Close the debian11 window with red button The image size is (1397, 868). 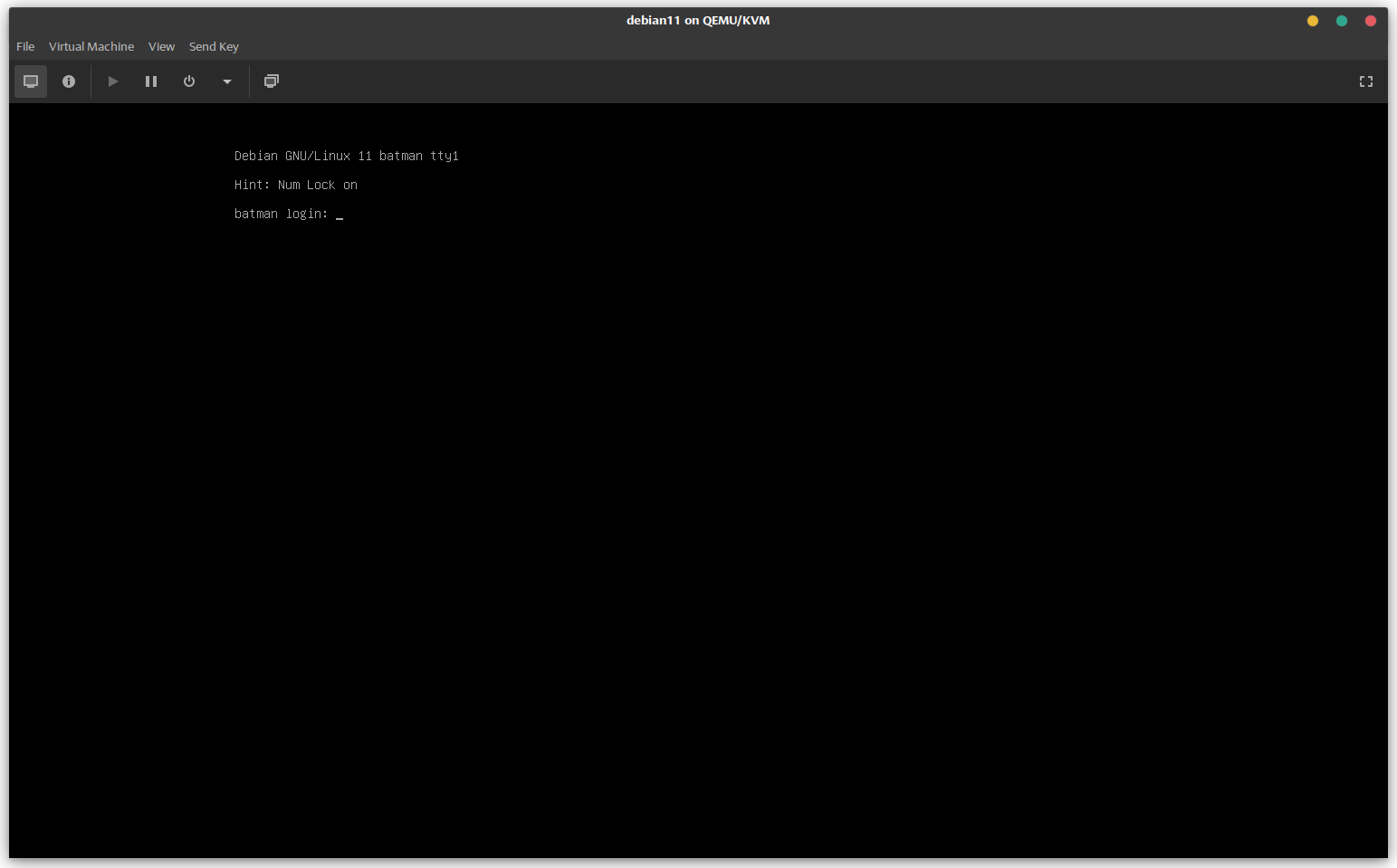[1370, 21]
